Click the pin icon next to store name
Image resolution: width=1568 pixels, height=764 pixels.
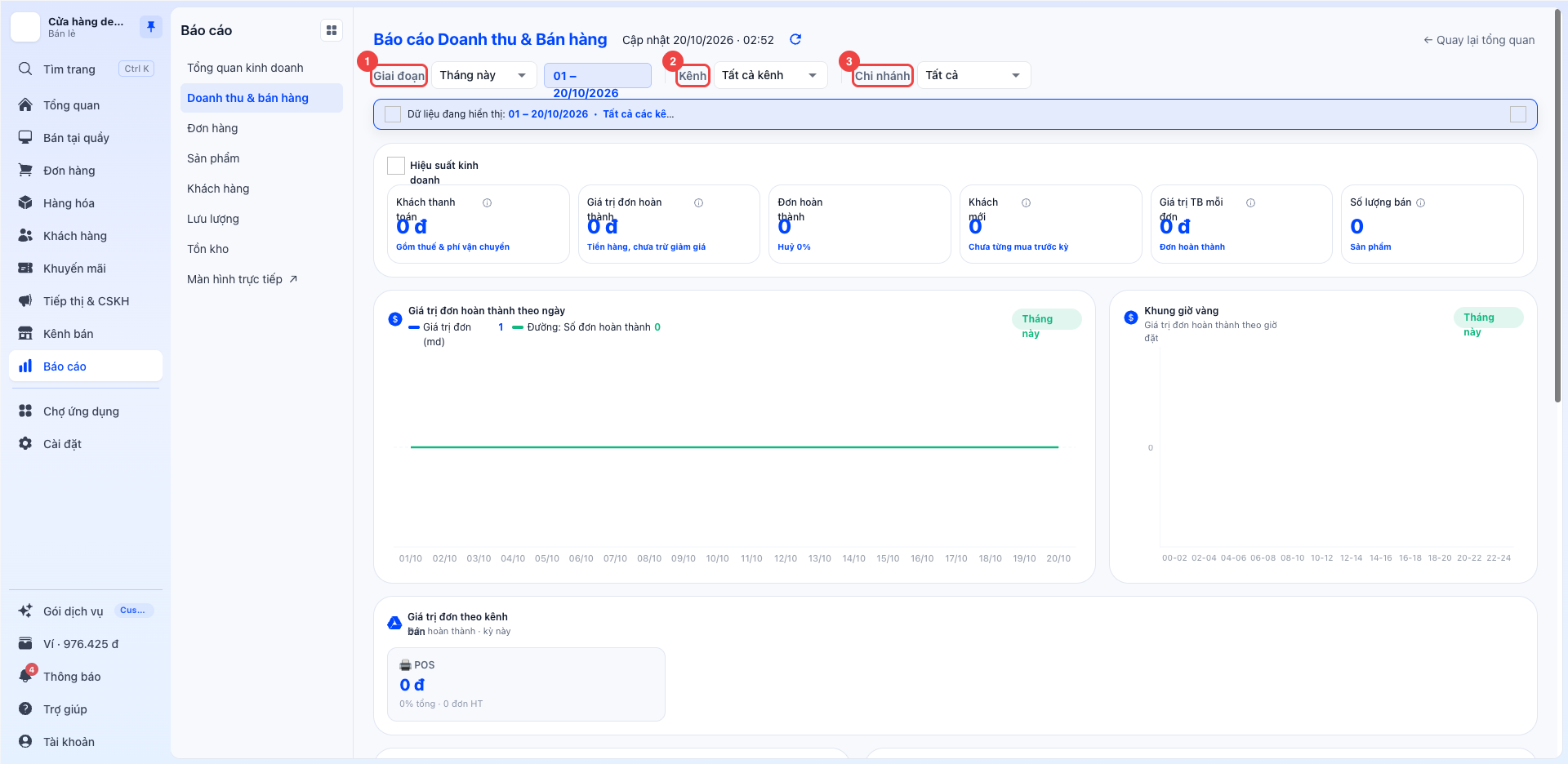coord(150,27)
